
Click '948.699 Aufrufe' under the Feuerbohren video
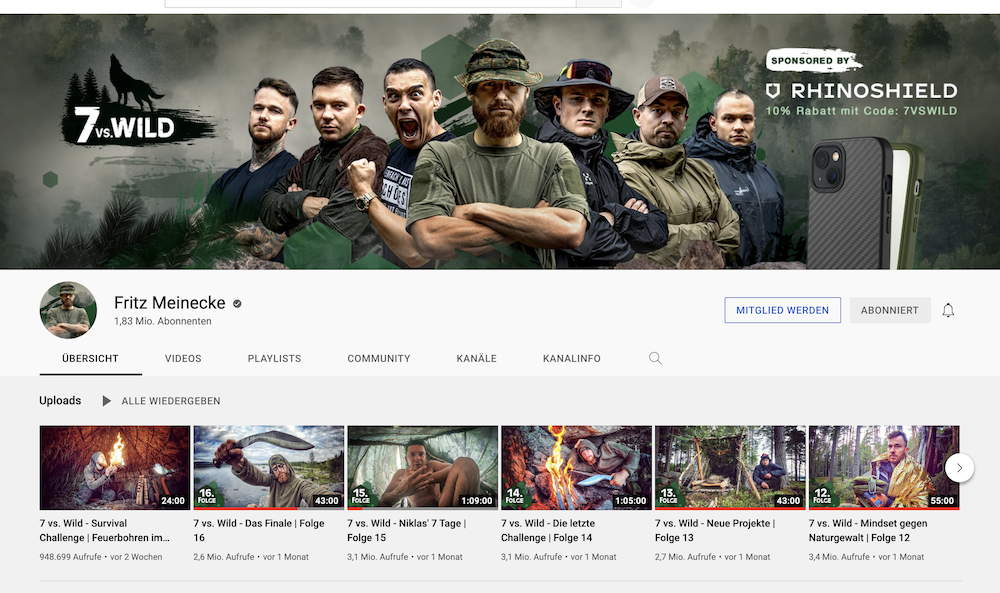click(x=70, y=557)
